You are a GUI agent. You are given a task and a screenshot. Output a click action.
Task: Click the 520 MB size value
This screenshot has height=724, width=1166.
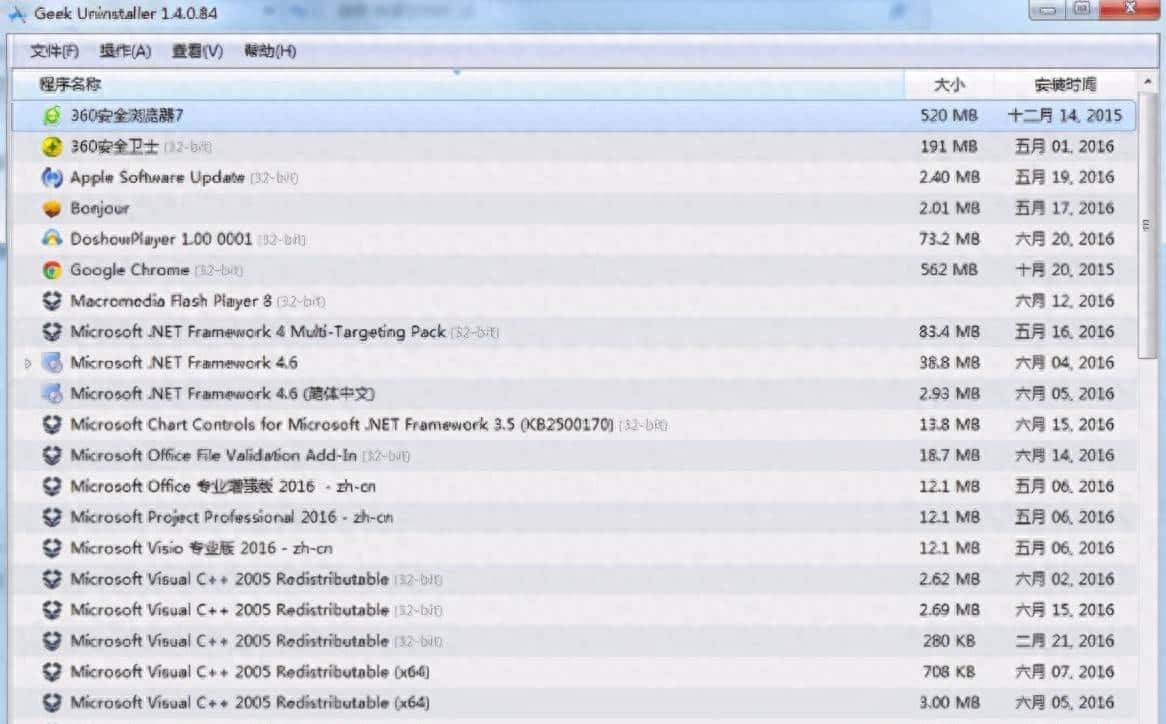tap(949, 115)
